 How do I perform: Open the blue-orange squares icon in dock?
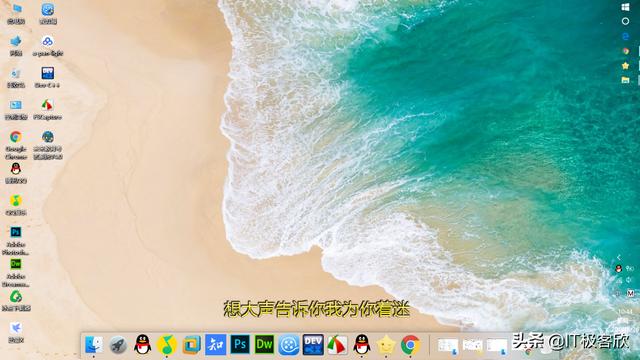tap(191, 345)
